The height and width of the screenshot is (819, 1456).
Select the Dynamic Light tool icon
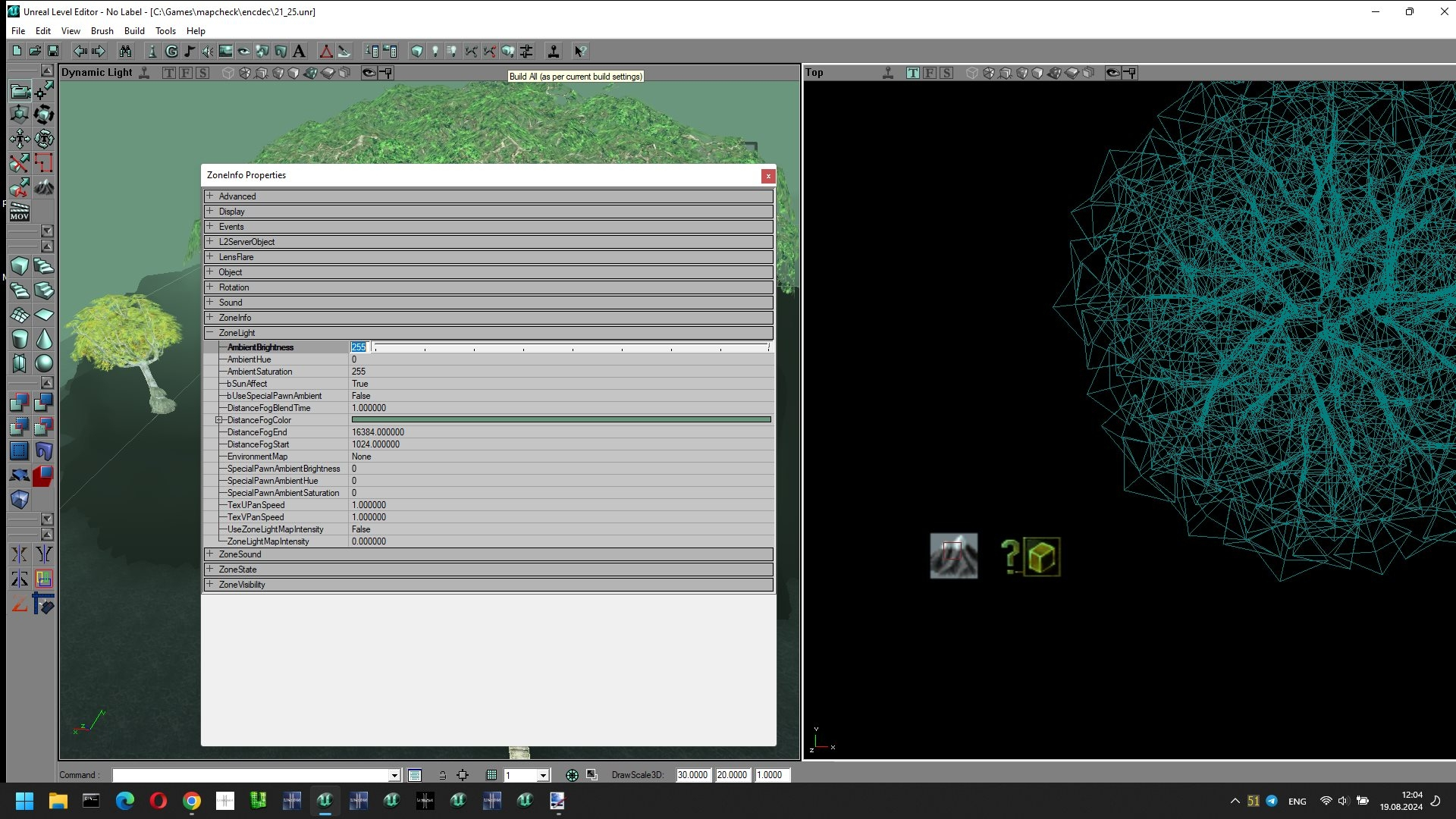(145, 72)
